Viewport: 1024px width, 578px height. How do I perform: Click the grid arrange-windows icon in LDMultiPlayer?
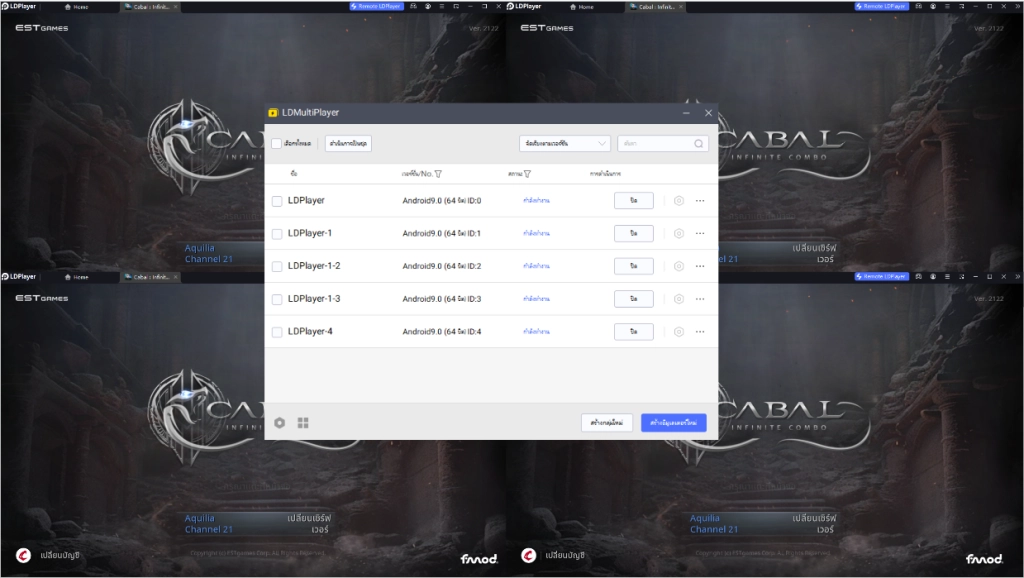coord(303,423)
